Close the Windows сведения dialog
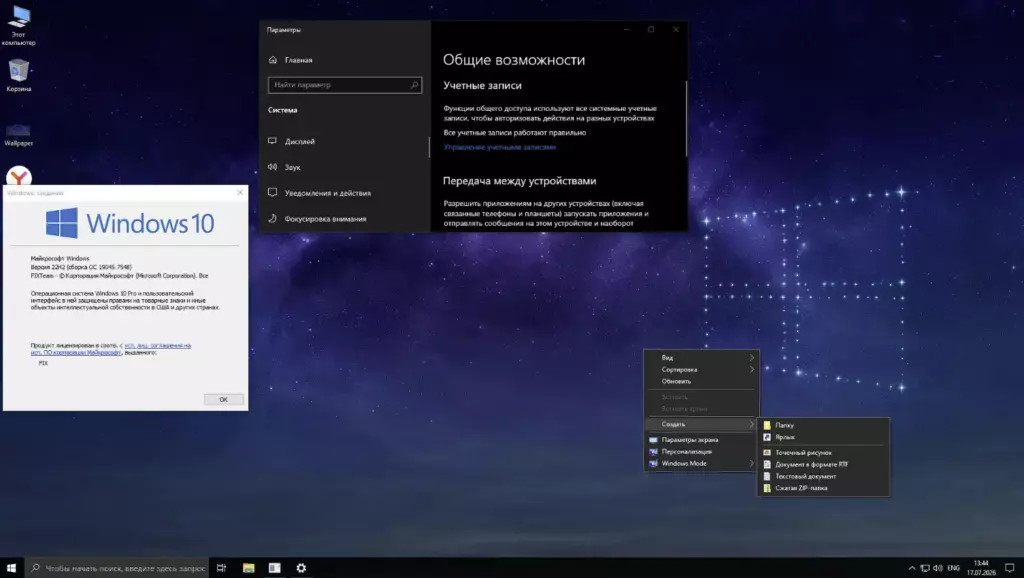Viewport: 1024px width, 578px height. 240,193
